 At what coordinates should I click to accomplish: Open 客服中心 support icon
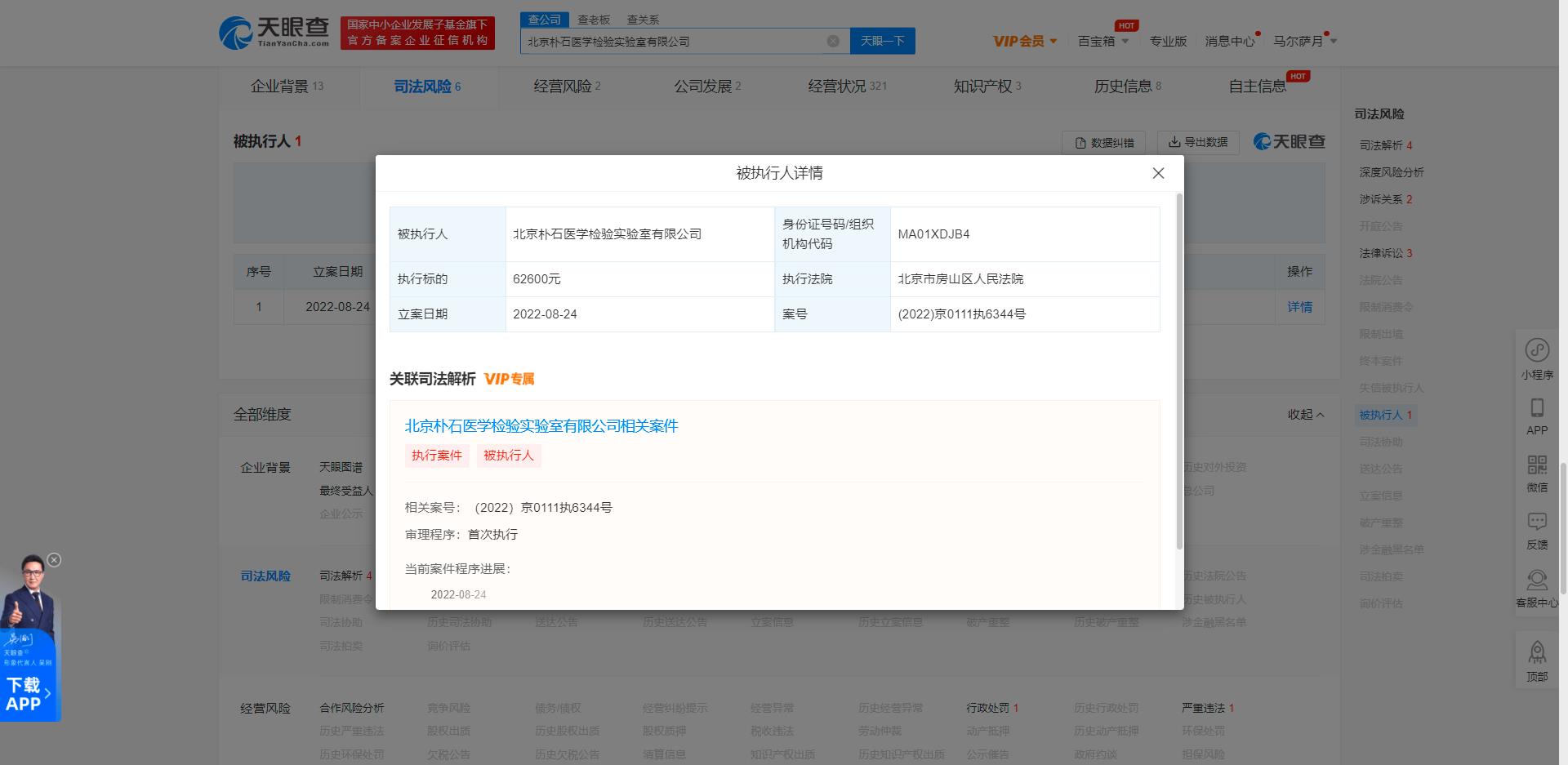coord(1537,589)
